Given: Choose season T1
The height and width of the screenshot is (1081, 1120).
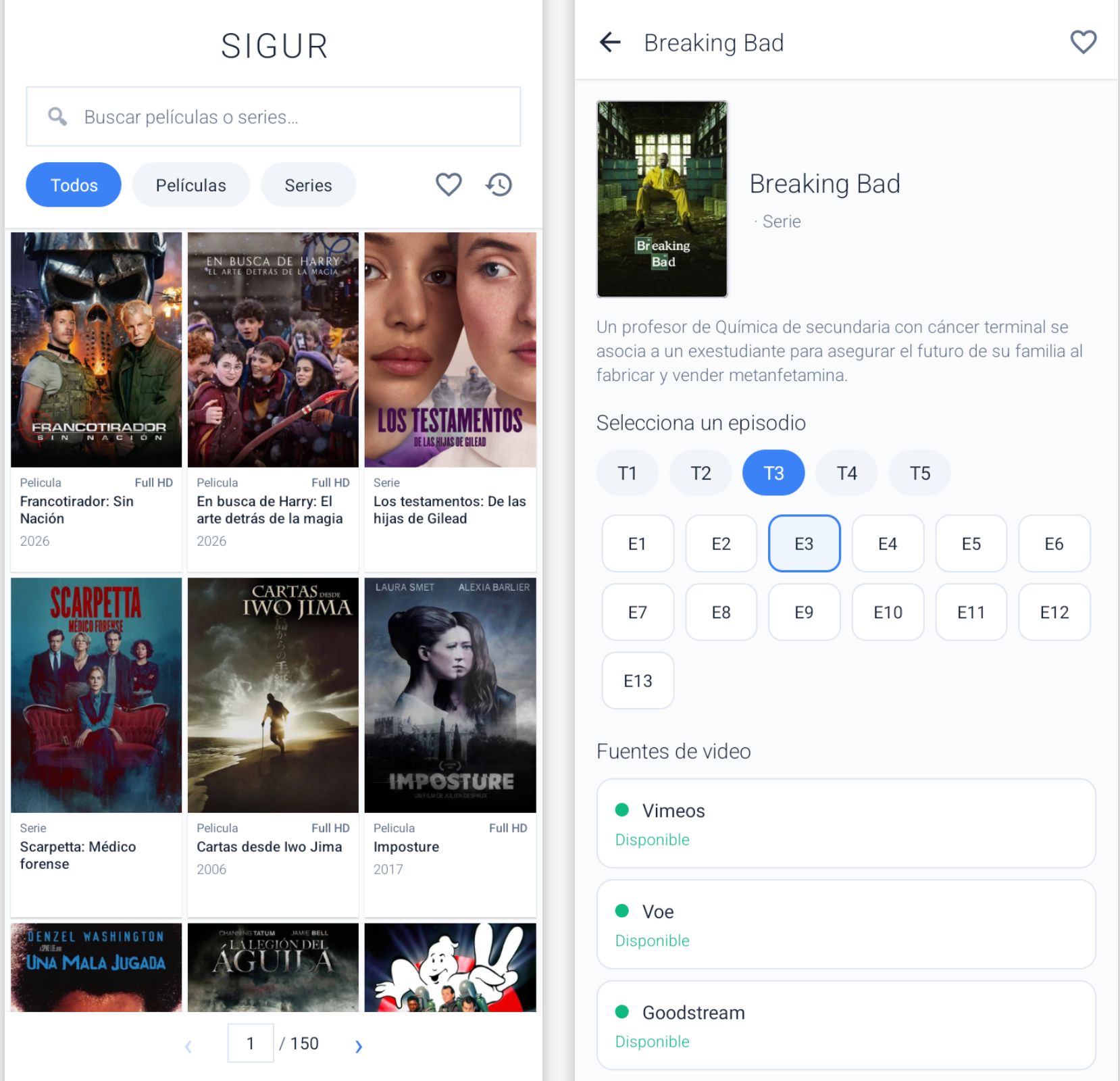Looking at the screenshot, I should tap(627, 473).
